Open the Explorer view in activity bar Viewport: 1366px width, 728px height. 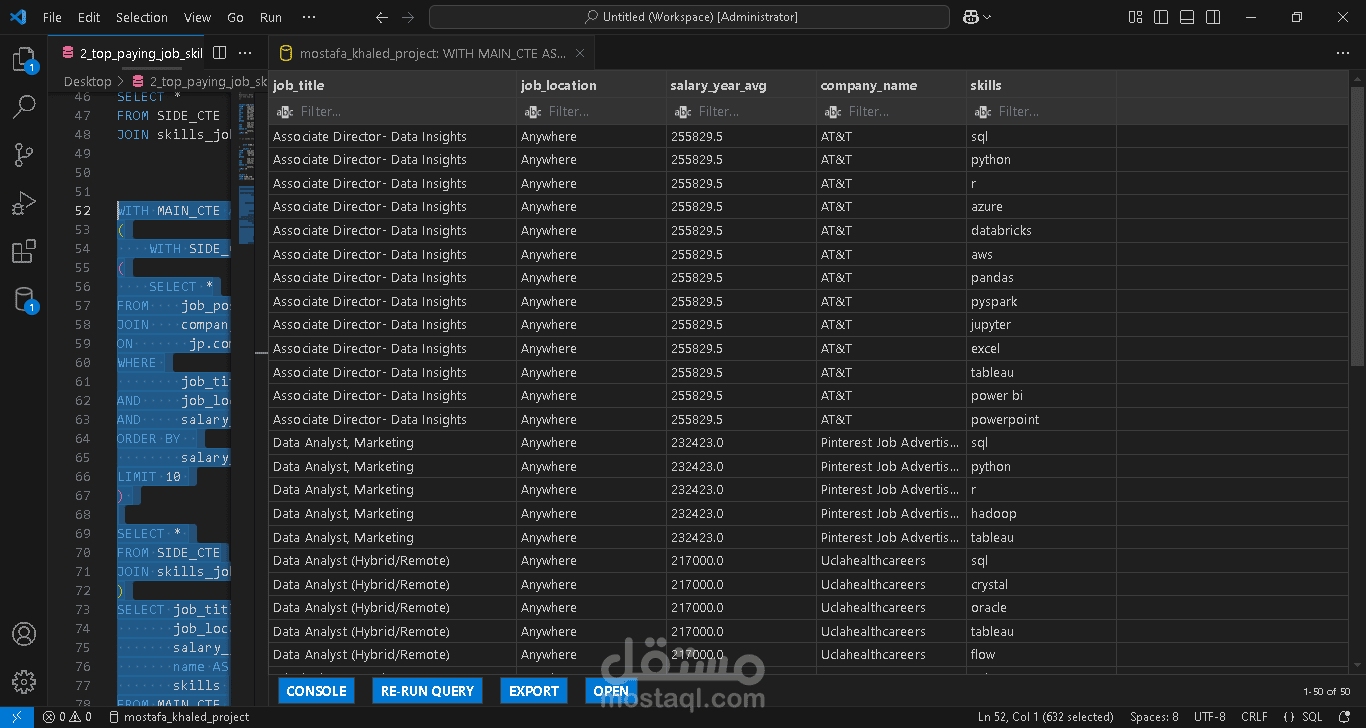24,60
